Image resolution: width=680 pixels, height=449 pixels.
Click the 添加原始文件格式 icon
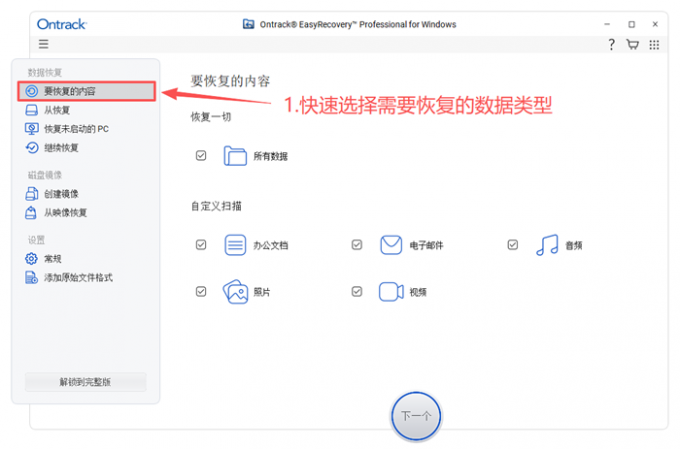pyautogui.click(x=32, y=277)
